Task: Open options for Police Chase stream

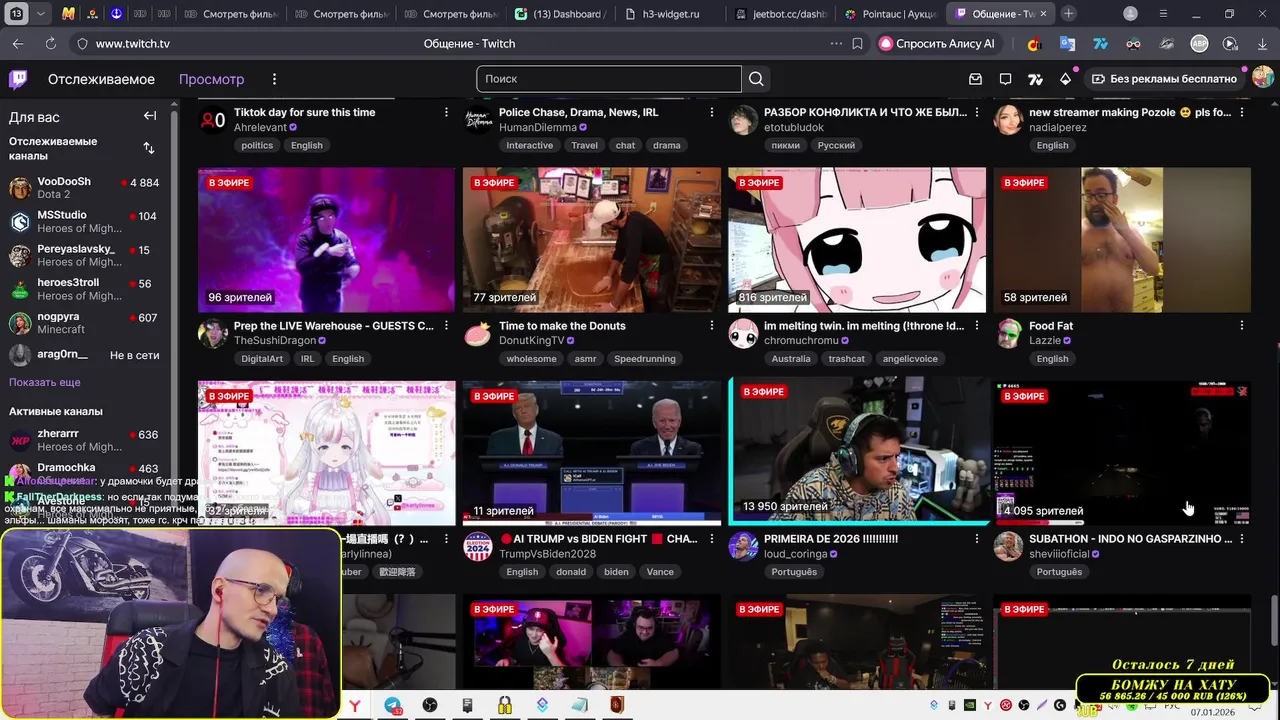Action: coord(711,112)
